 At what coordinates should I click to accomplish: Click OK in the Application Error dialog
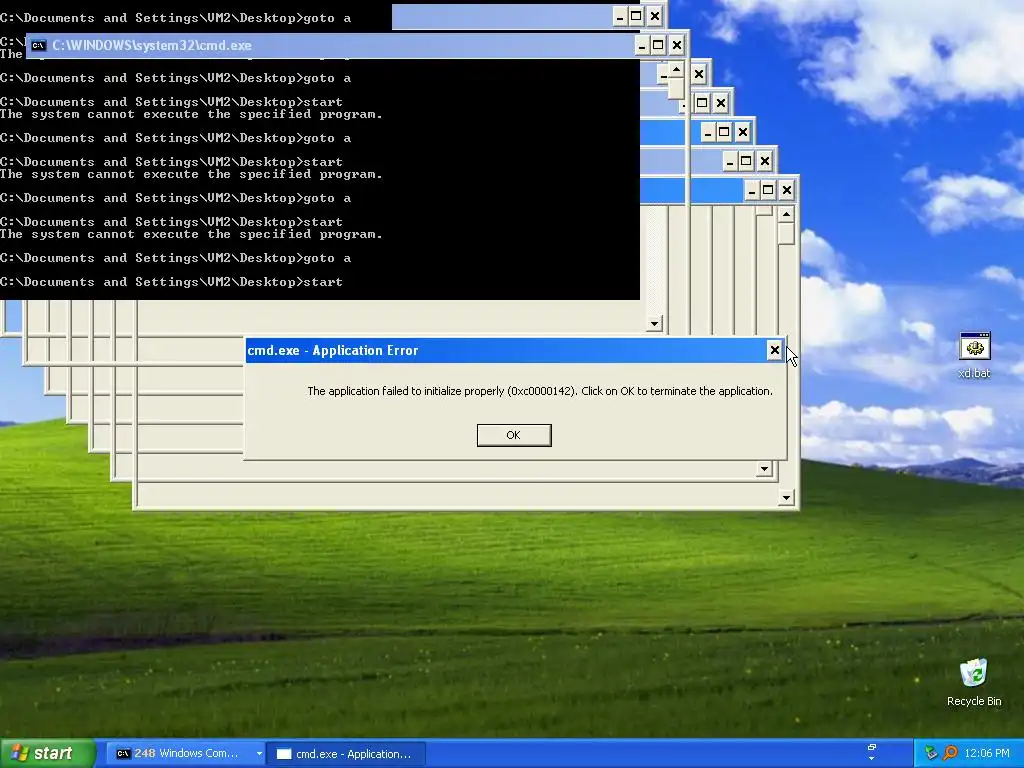(514, 435)
